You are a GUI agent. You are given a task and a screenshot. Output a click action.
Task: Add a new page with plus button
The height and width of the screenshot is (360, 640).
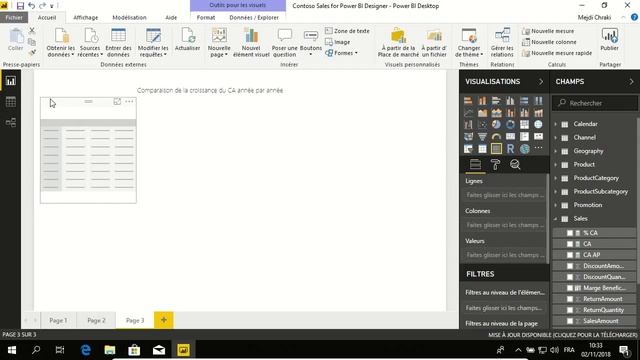[x=164, y=320]
